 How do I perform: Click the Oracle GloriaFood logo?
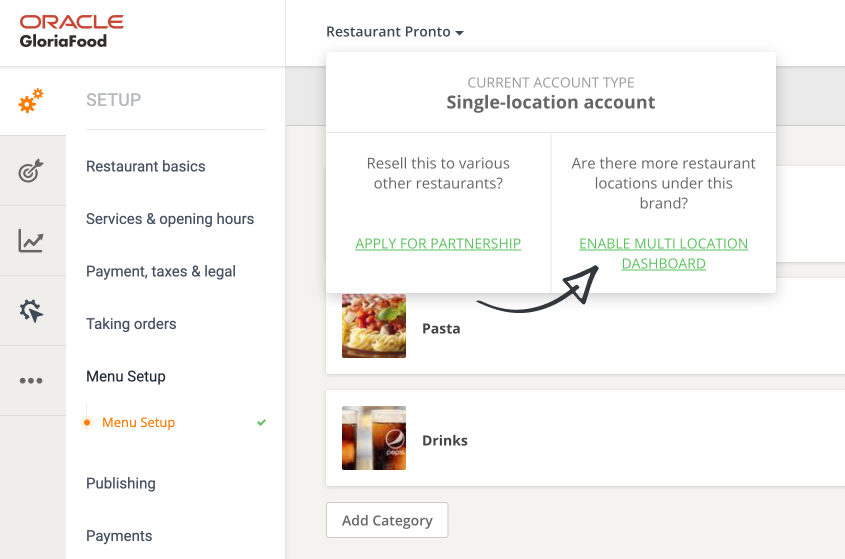tap(72, 31)
